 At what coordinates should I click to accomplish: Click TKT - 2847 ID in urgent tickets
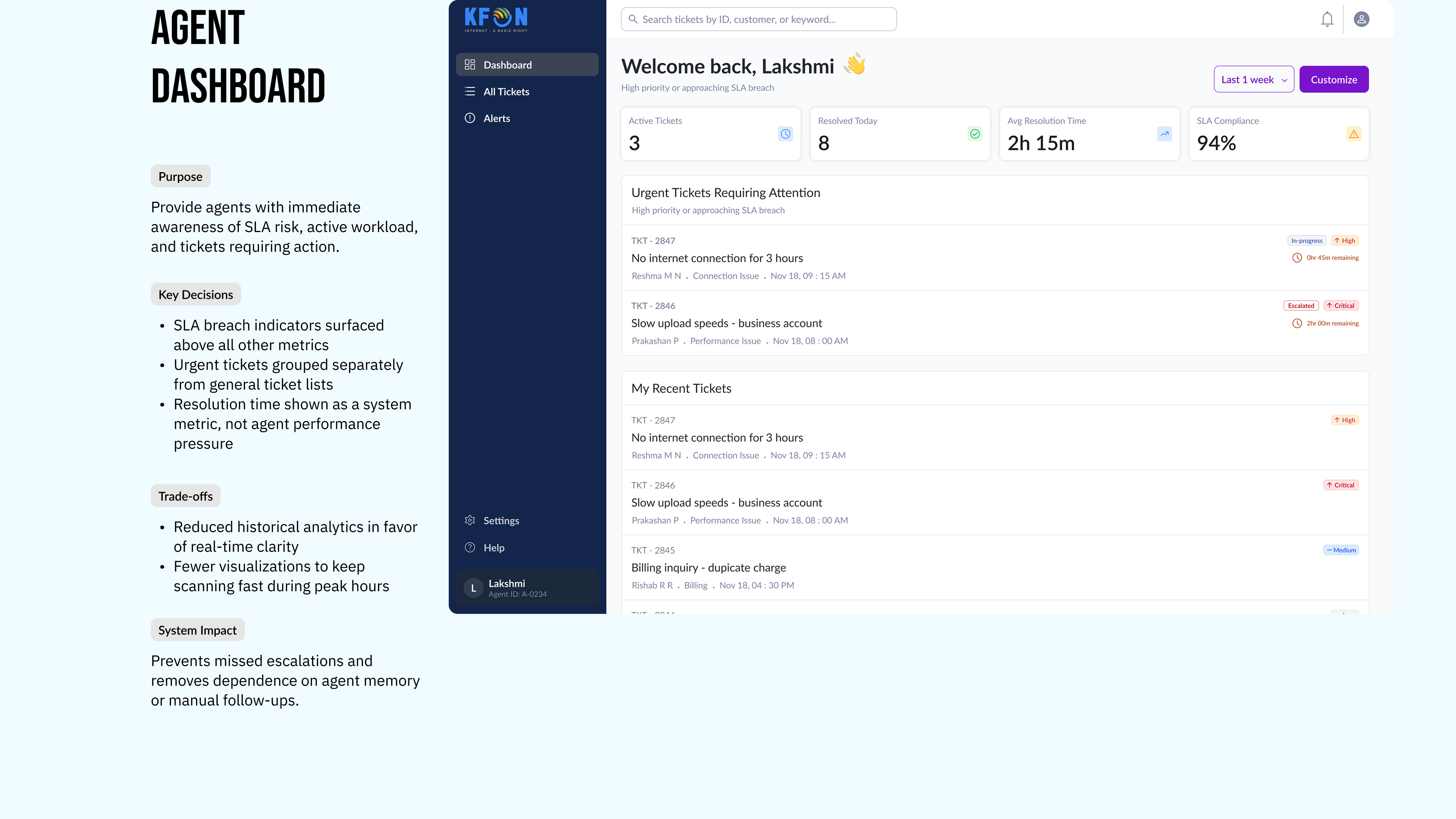pos(653,241)
